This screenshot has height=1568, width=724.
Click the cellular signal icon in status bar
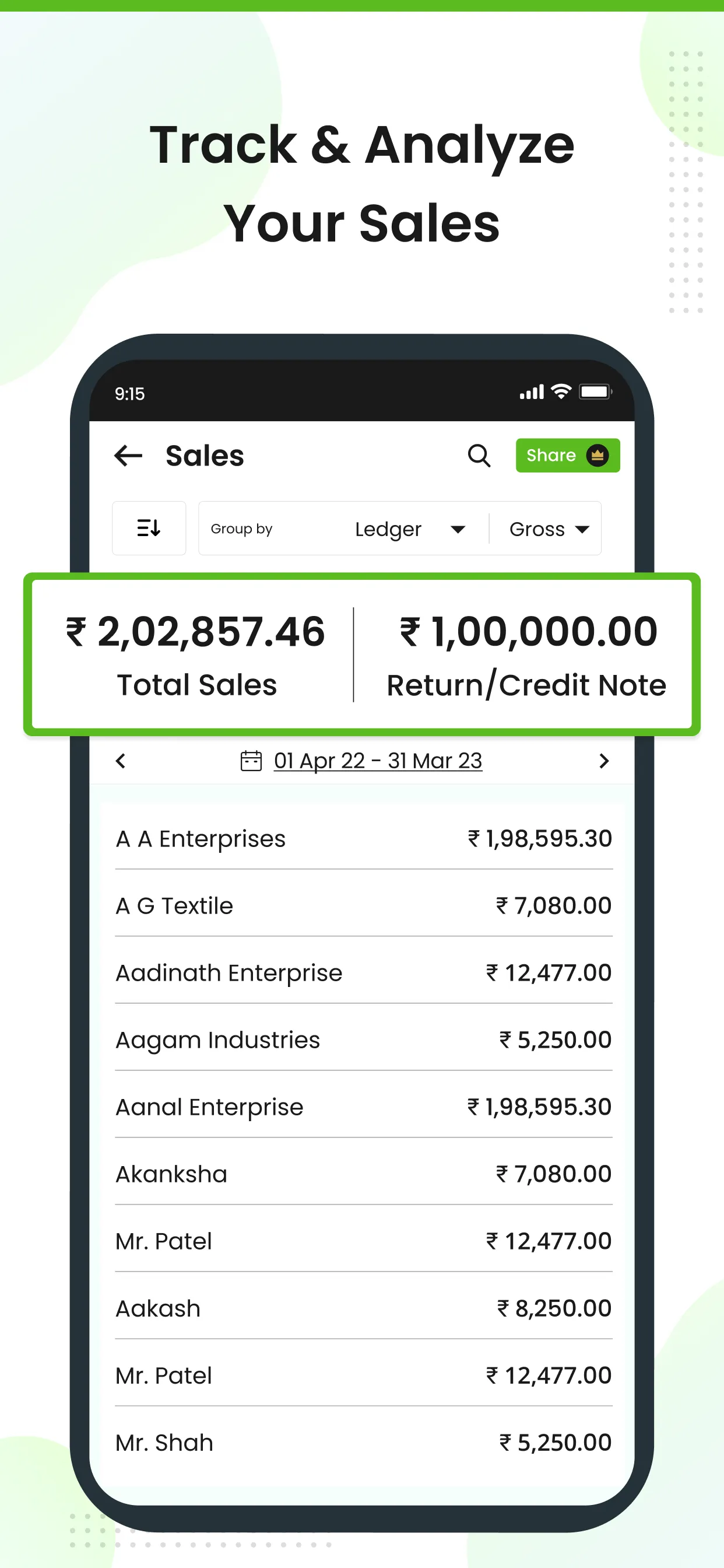(x=530, y=393)
